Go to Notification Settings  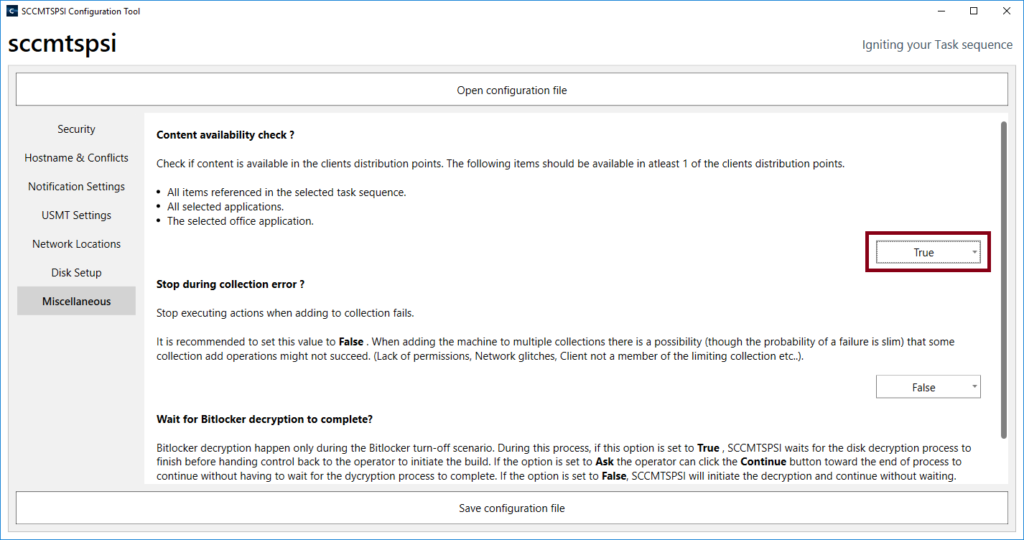76,187
